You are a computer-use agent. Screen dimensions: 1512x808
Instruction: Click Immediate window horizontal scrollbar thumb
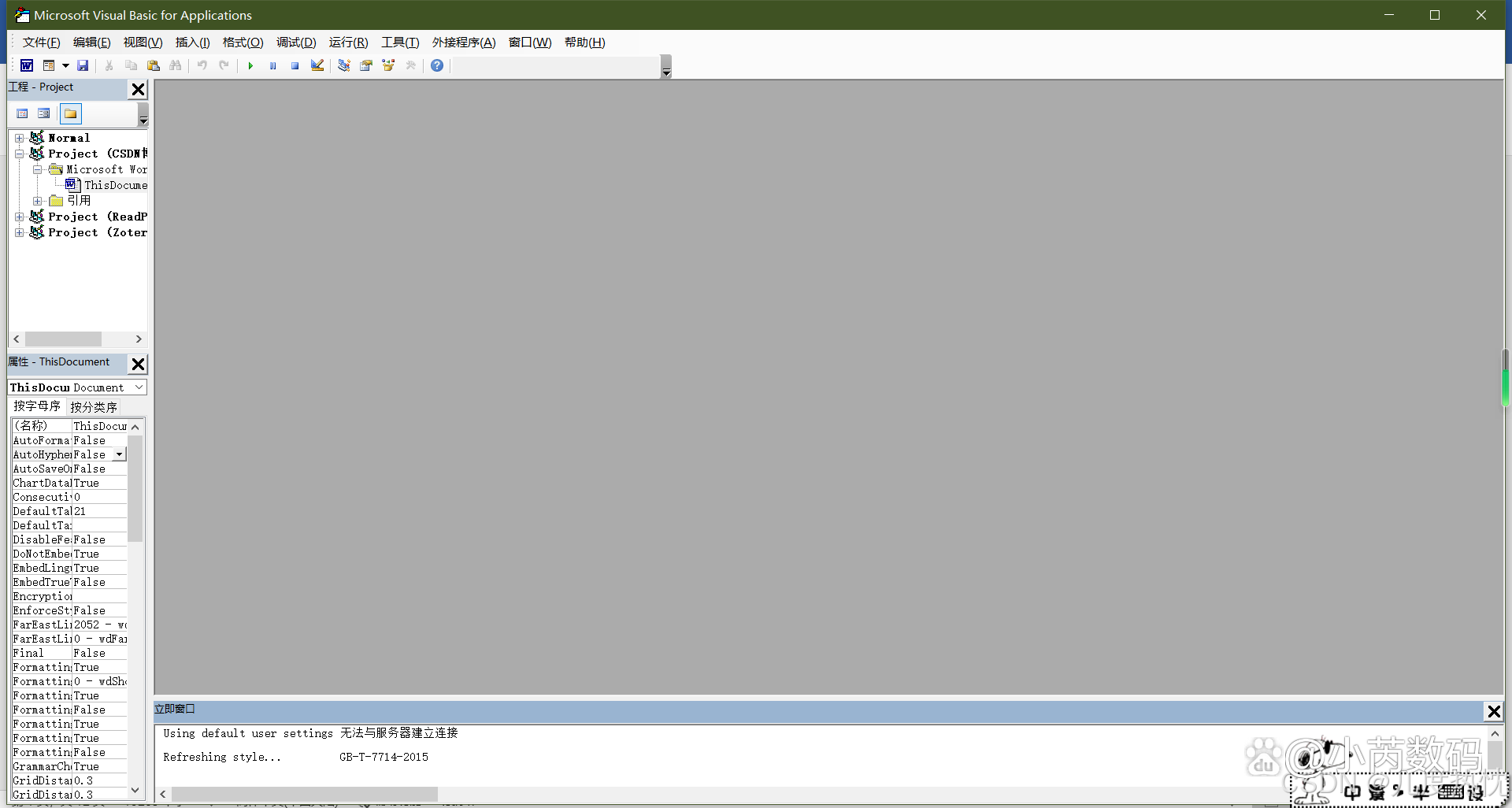(304, 794)
